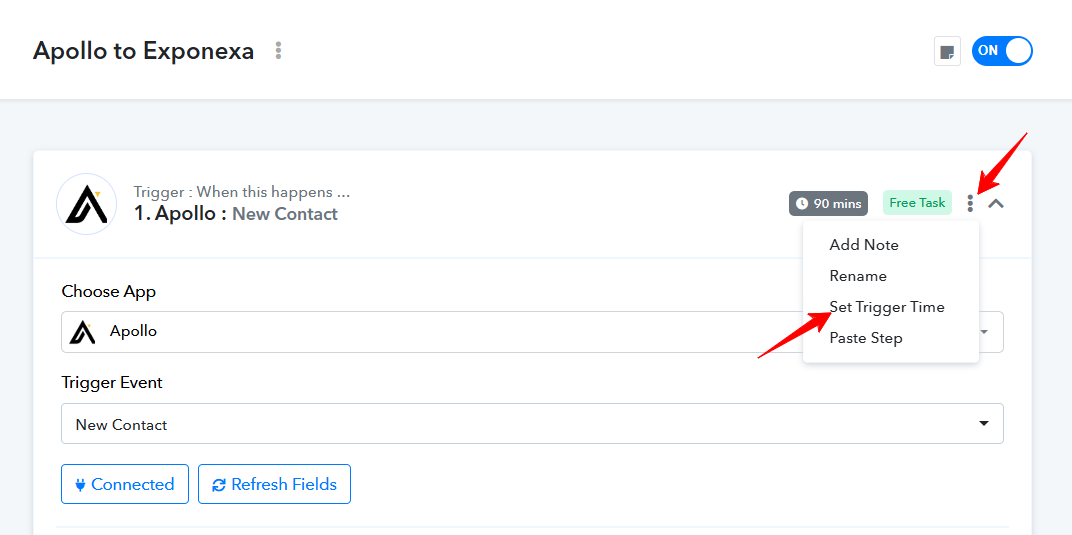Collapse the trigger step with chevron arrow
This screenshot has width=1072, height=535.
click(x=996, y=203)
